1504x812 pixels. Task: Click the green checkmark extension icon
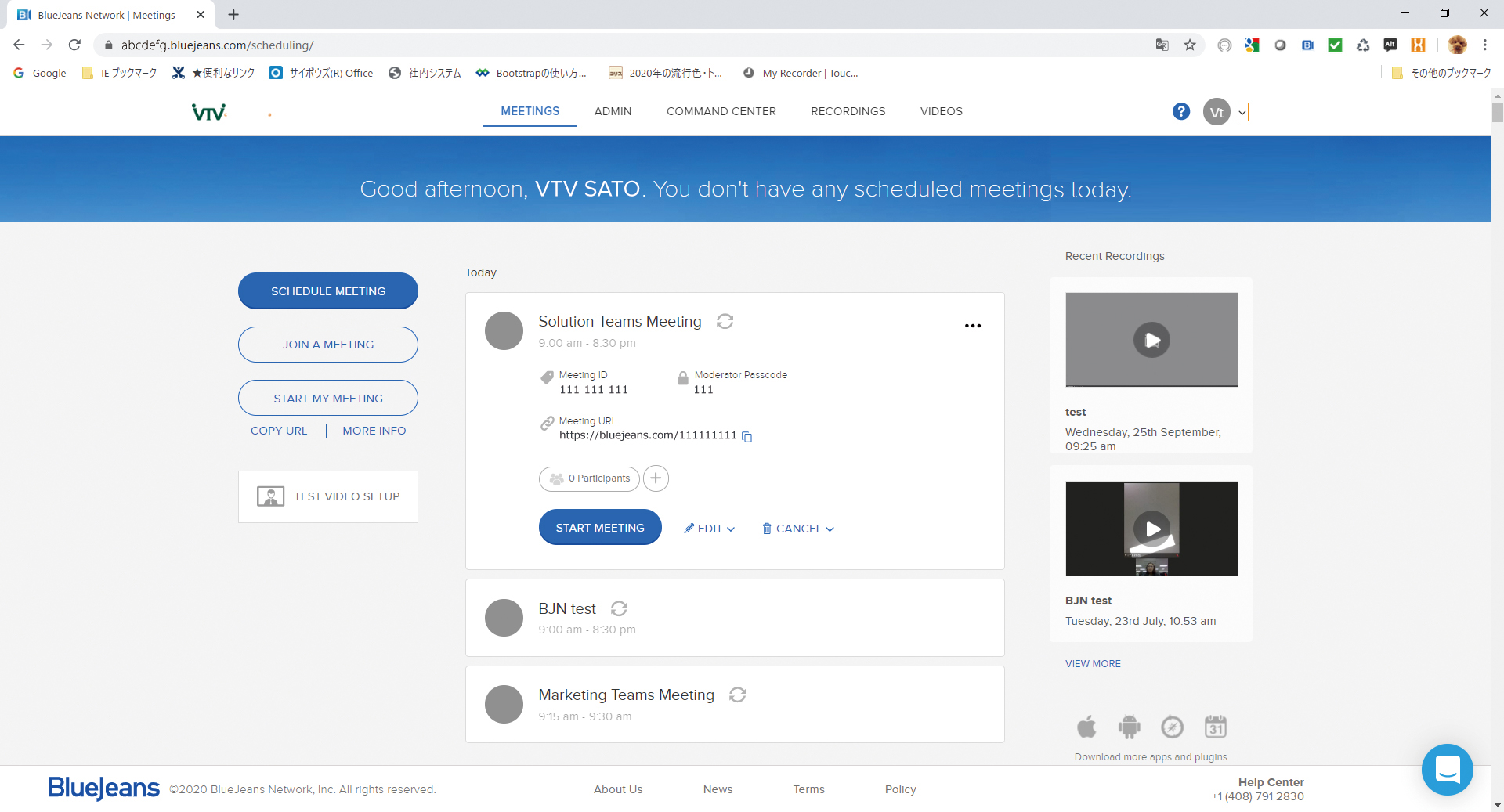(1336, 45)
